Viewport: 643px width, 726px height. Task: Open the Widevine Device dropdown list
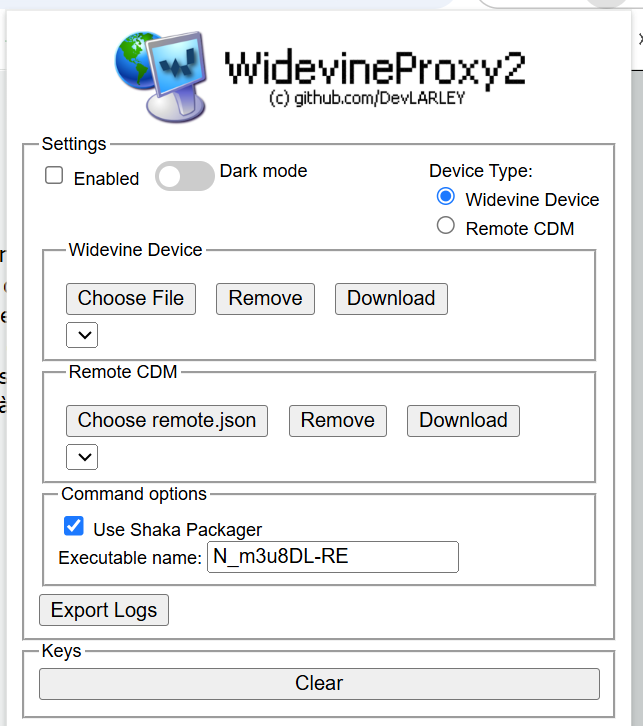point(82,335)
